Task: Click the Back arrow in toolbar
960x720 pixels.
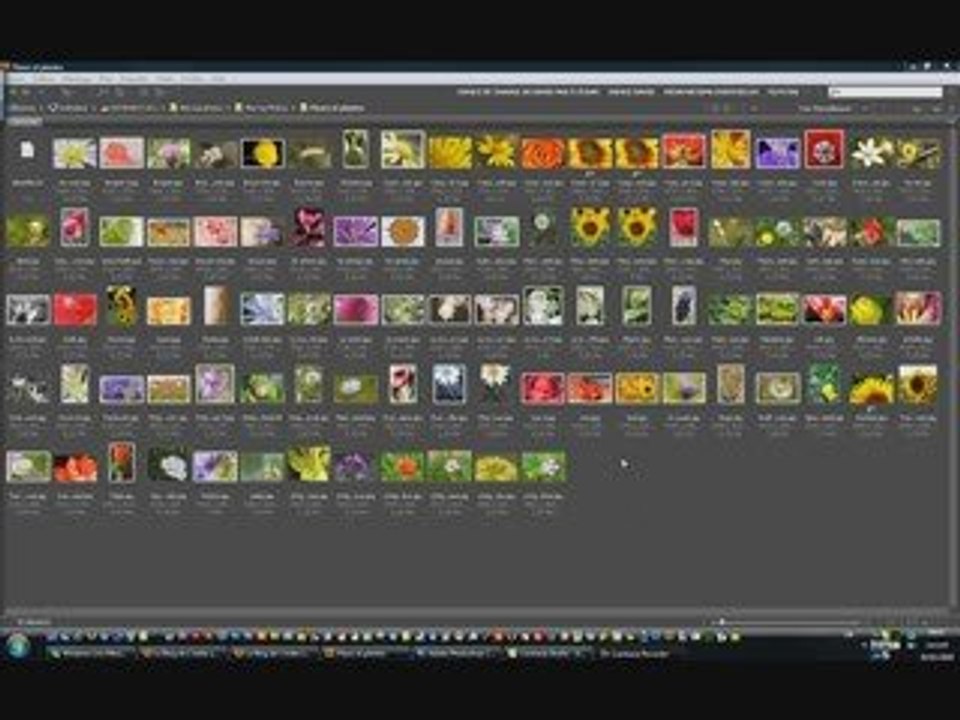Action: point(12,92)
